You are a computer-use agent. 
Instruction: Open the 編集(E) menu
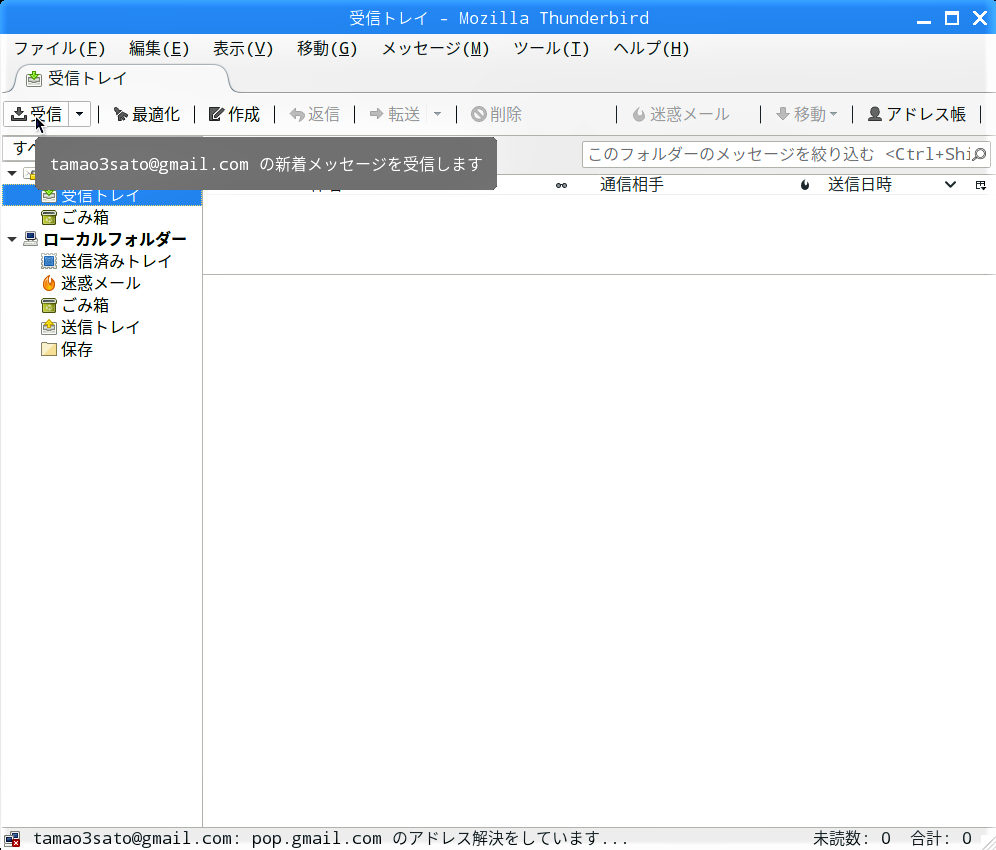click(159, 49)
